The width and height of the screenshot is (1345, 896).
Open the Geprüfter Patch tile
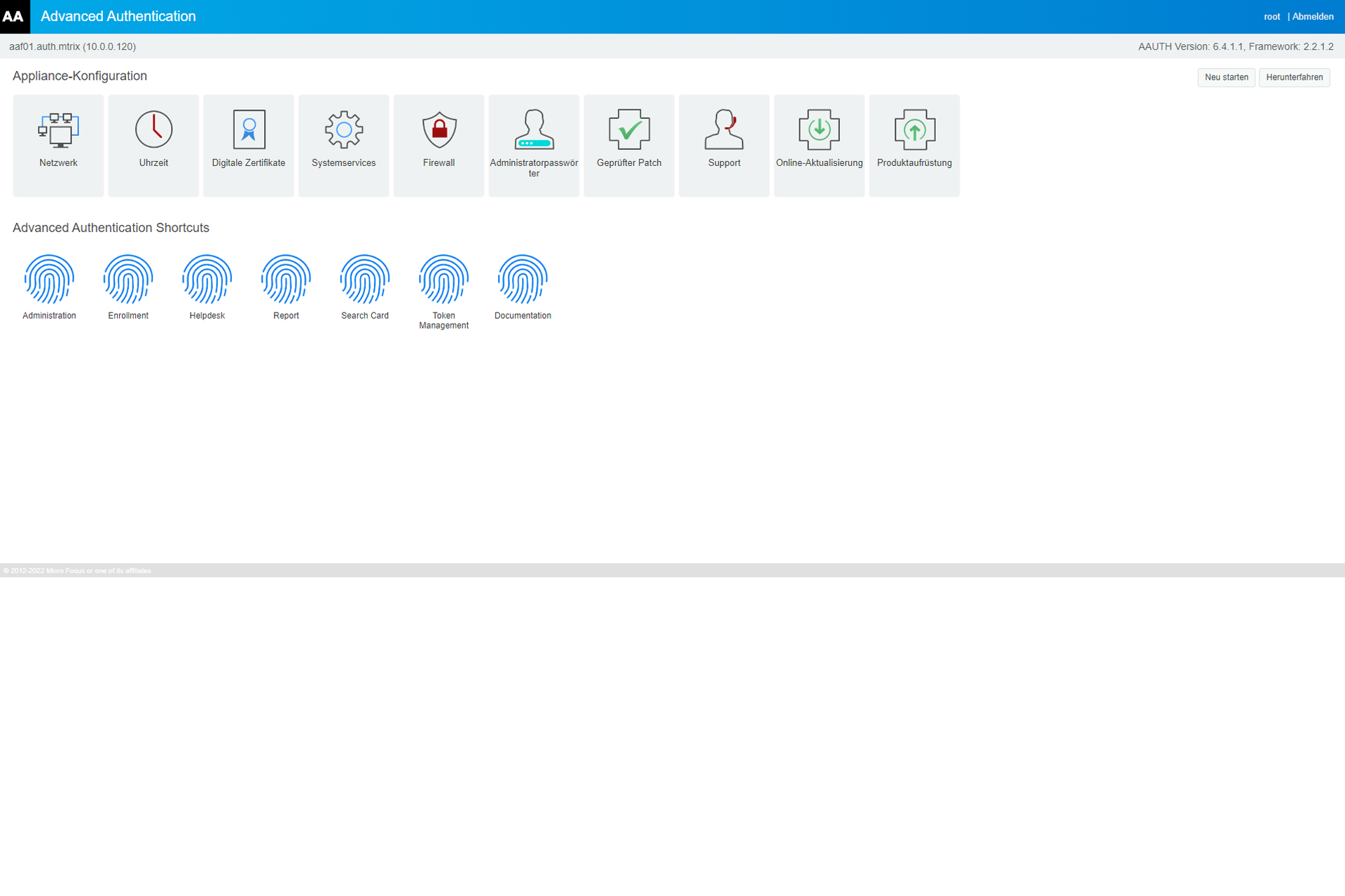(x=629, y=145)
